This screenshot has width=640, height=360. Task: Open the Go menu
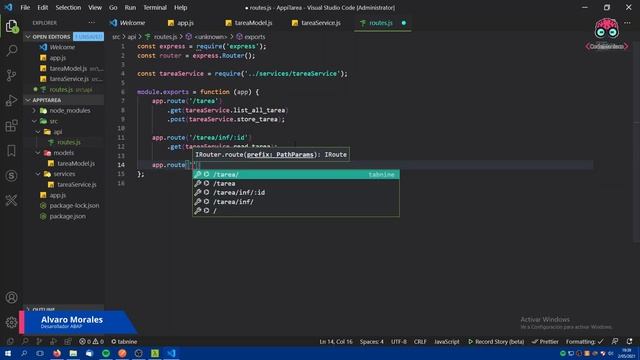pyautogui.click(x=113, y=7)
